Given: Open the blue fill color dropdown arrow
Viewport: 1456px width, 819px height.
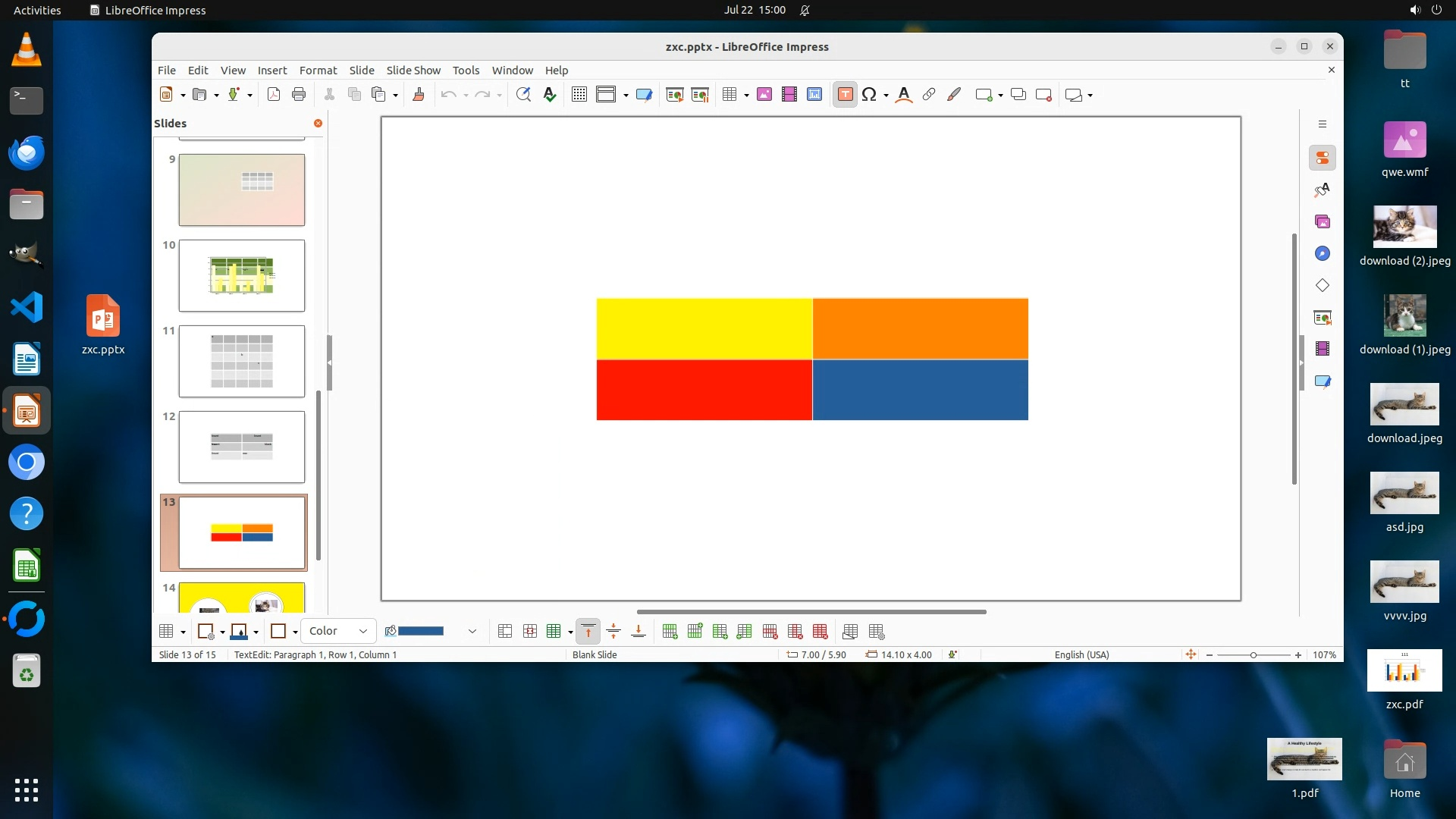Looking at the screenshot, I should 472,631.
